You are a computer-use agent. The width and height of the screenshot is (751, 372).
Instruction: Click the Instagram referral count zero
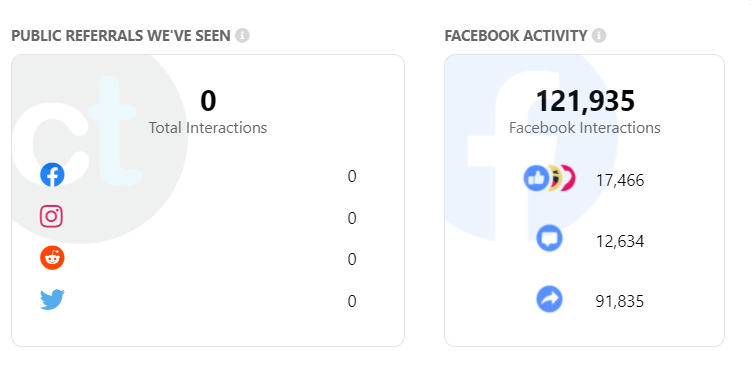[x=352, y=218]
